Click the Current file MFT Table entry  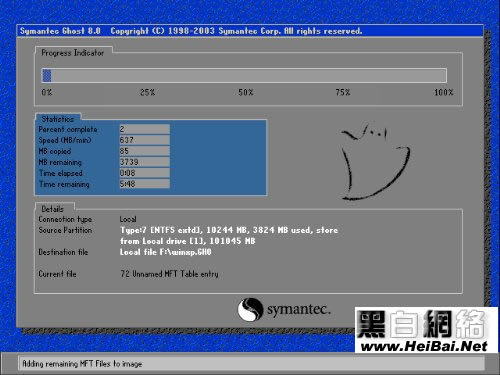(169, 274)
